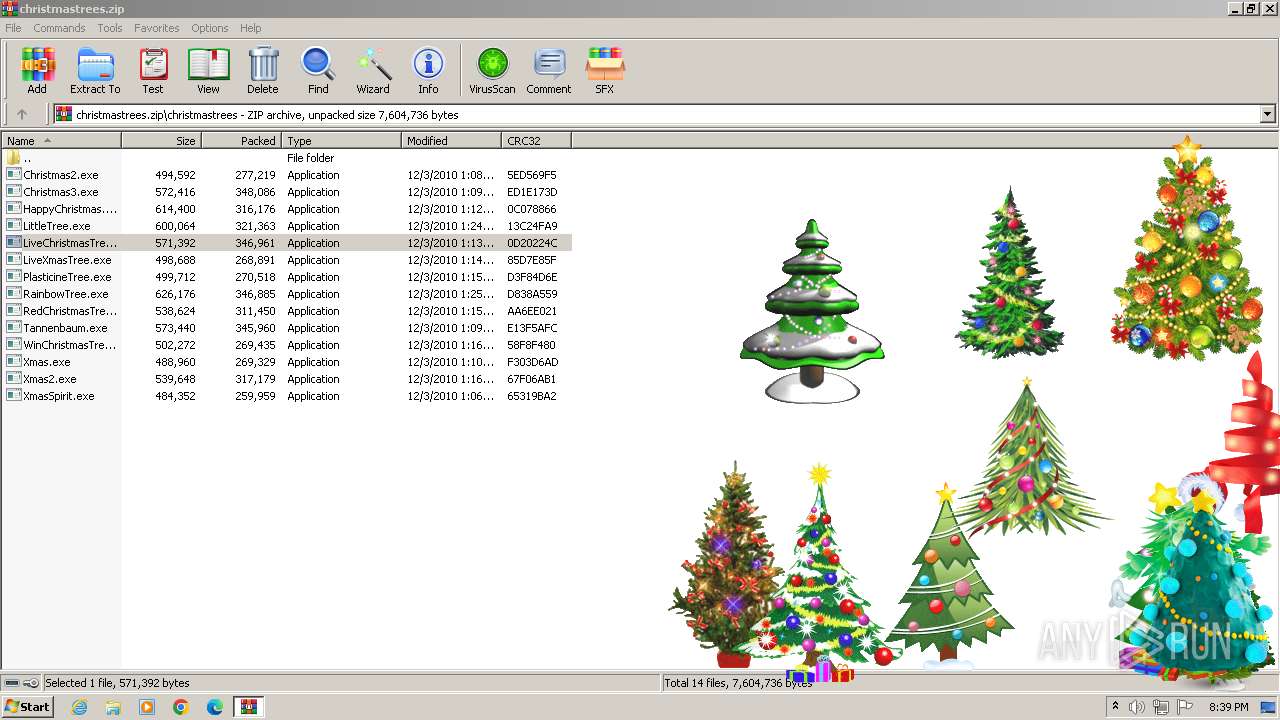Click the SFX conversion icon
This screenshot has height=720, width=1280.
tap(605, 71)
